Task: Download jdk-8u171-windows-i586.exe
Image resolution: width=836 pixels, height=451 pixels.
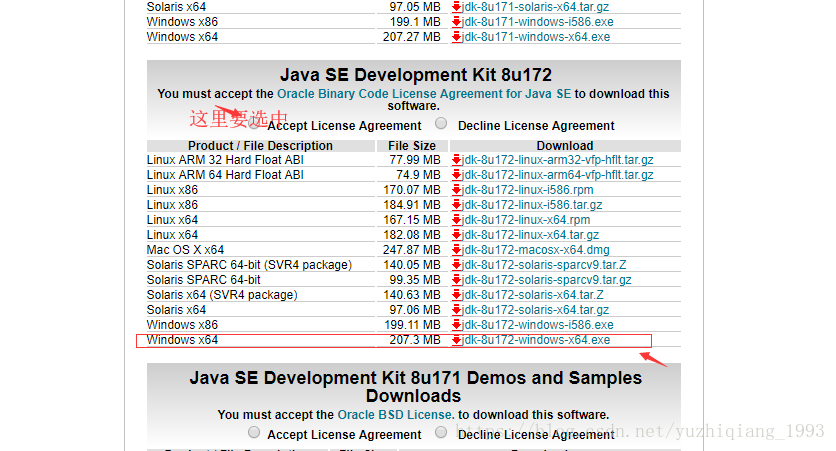Action: click(538, 22)
